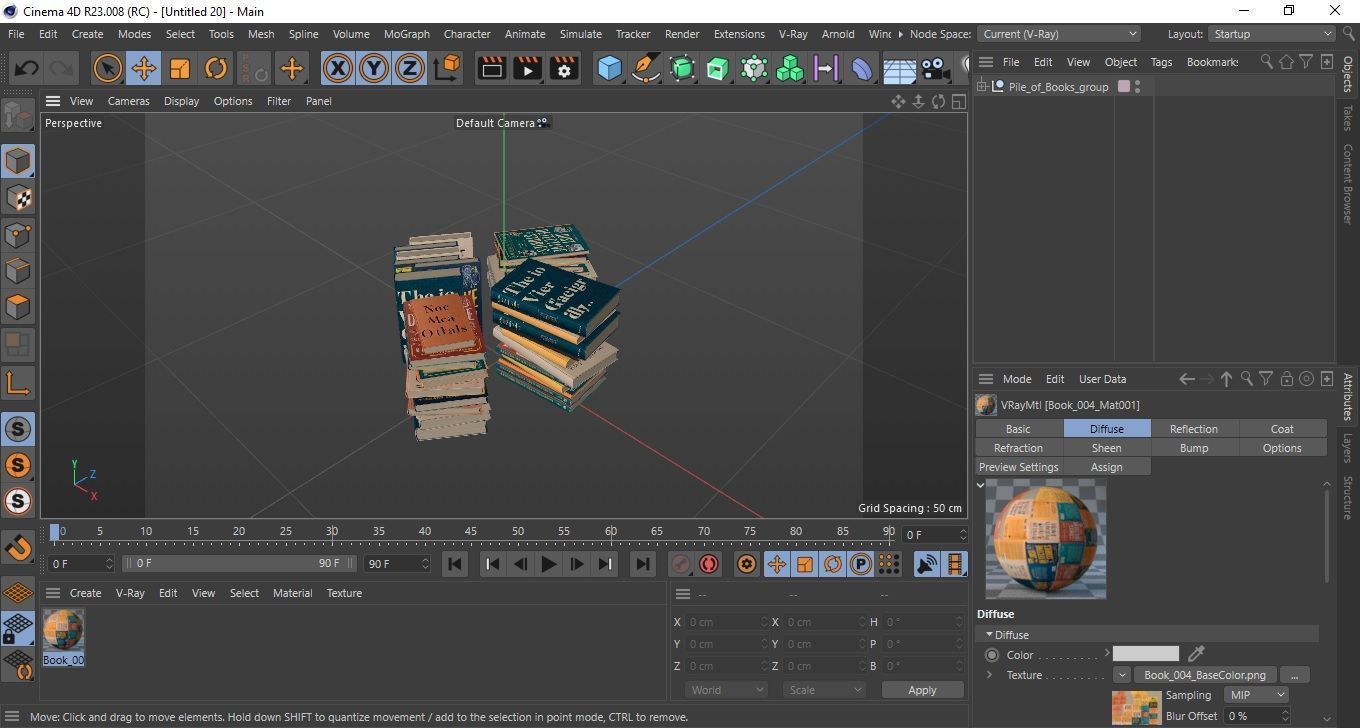Image resolution: width=1360 pixels, height=728 pixels.
Task: Go to start of timeline
Action: 454,564
